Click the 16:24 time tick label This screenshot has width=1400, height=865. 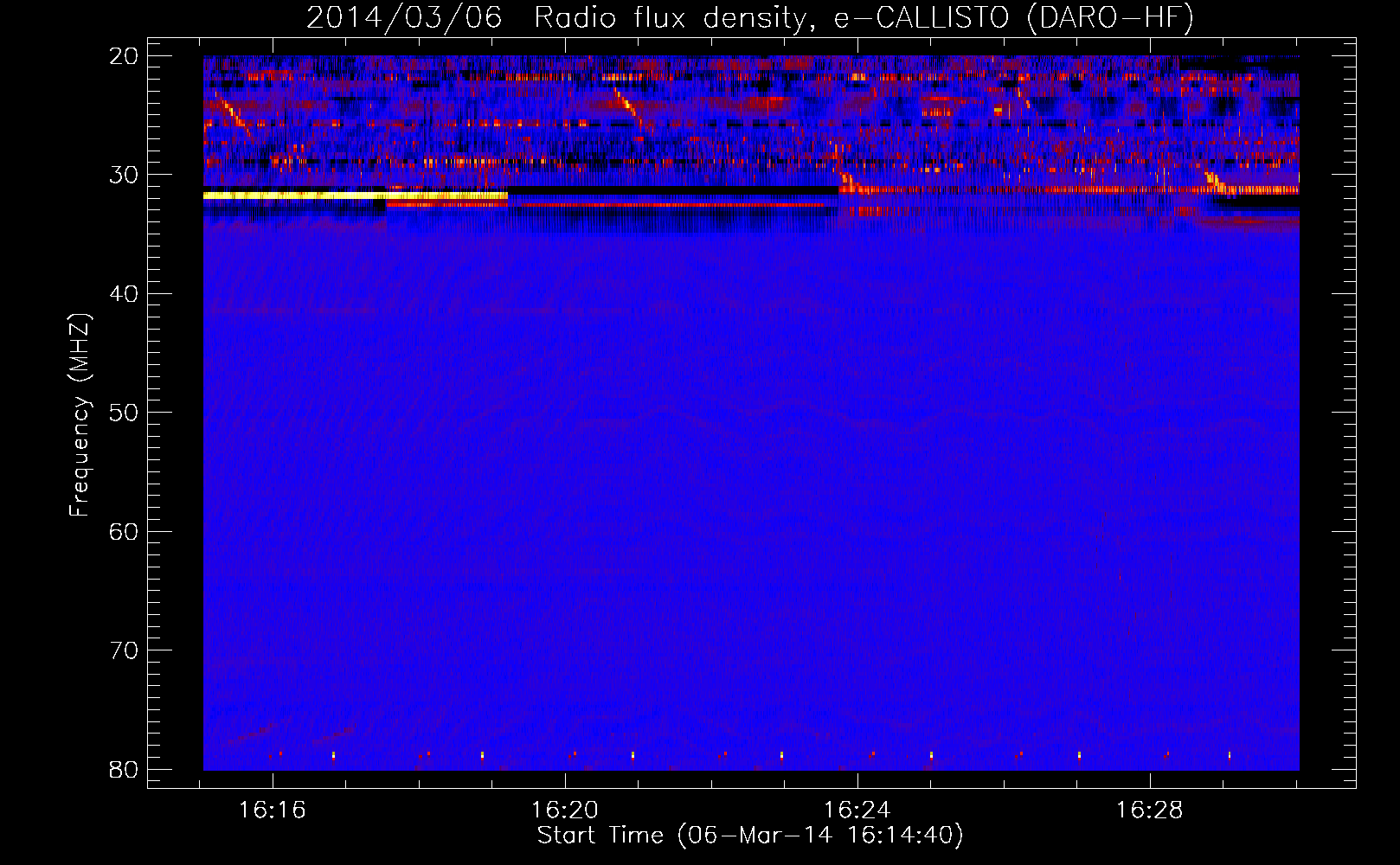click(857, 811)
